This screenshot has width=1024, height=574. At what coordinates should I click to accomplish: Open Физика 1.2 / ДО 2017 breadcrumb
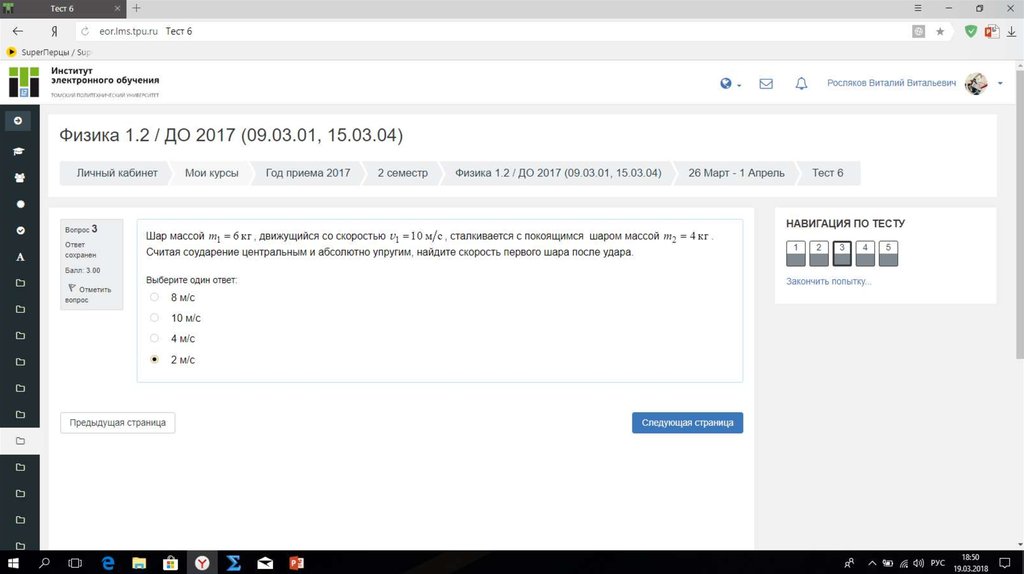click(558, 173)
